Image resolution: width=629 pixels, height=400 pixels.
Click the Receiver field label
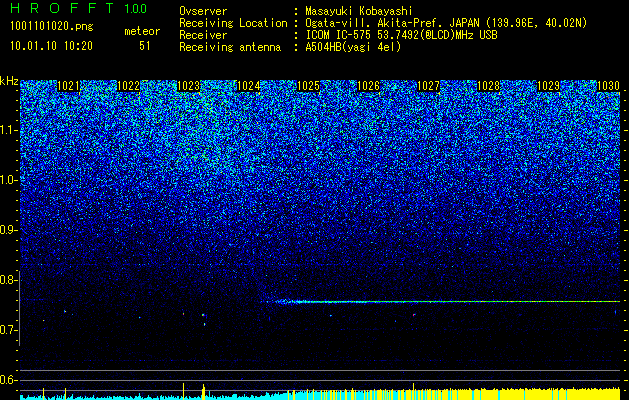tap(203, 35)
